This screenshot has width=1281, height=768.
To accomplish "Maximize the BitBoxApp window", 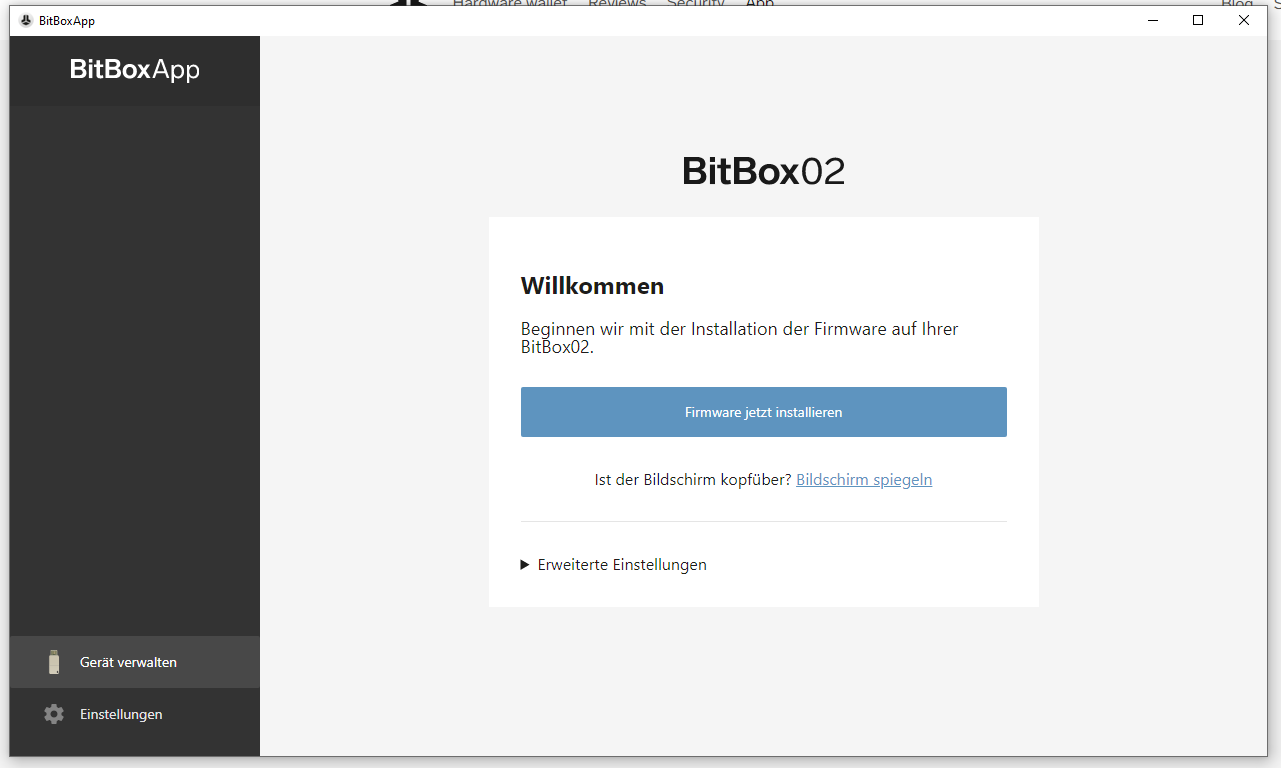I will point(1198,20).
